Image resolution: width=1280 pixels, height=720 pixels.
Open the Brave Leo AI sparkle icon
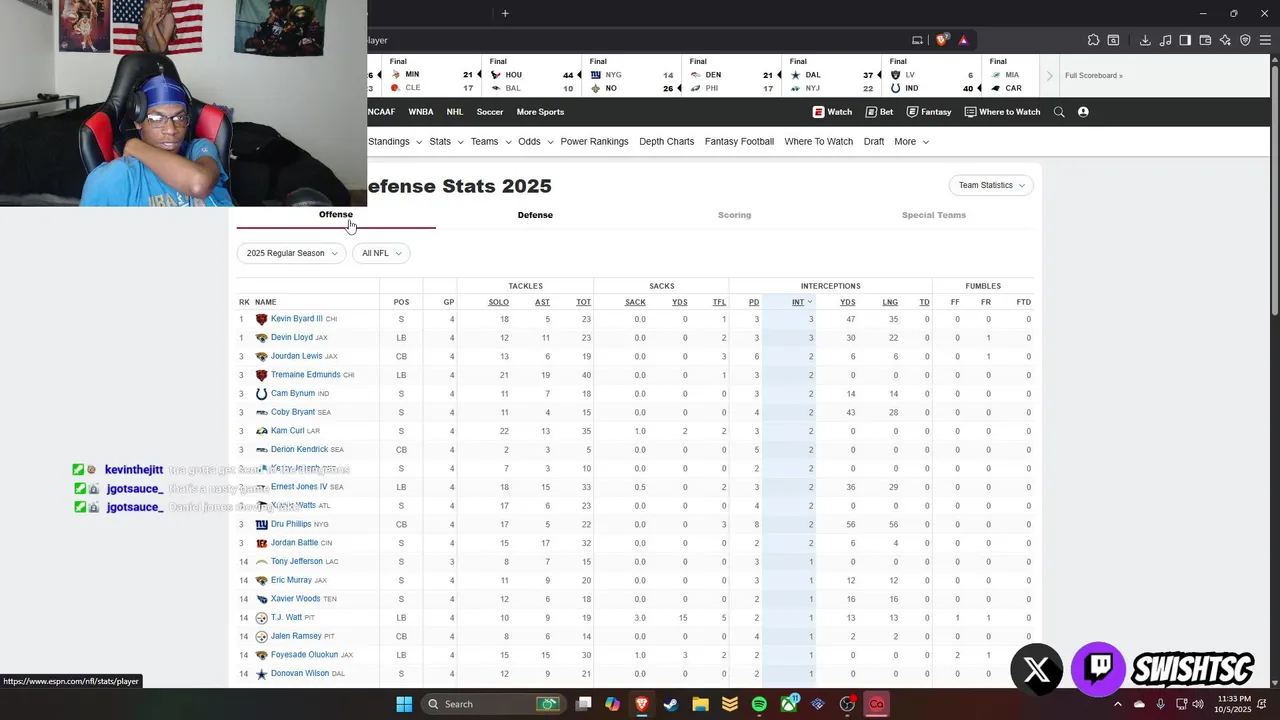1225,40
